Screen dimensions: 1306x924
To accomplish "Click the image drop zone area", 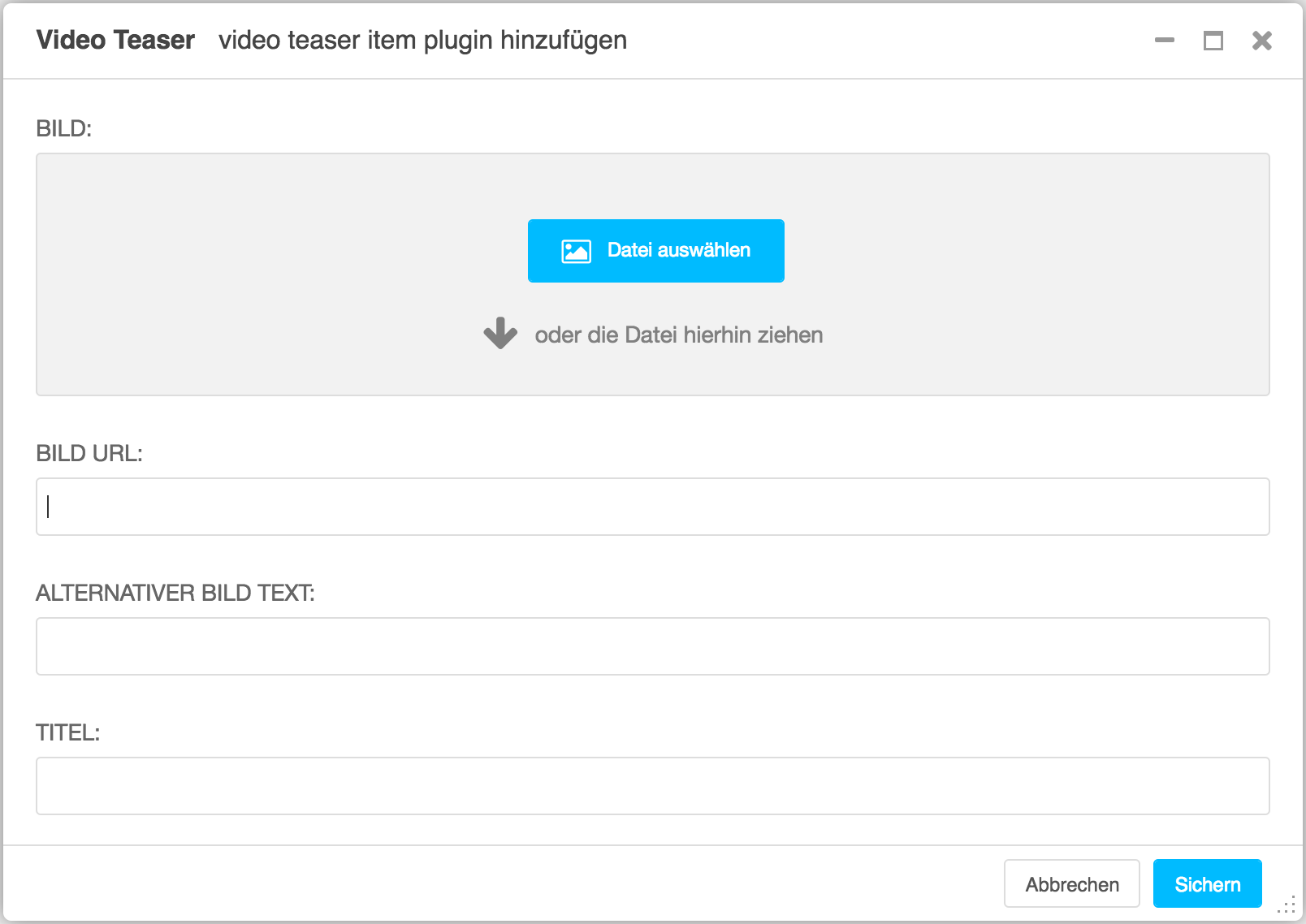I will coord(652,274).
